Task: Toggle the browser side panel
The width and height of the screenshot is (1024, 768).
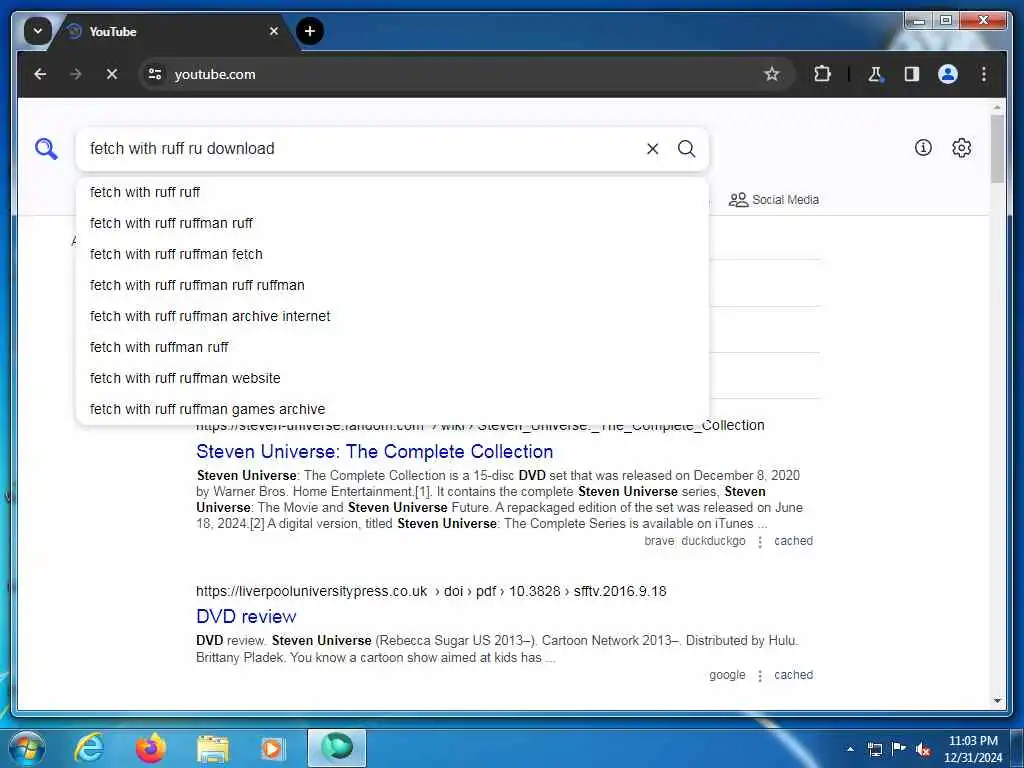Action: click(x=912, y=74)
